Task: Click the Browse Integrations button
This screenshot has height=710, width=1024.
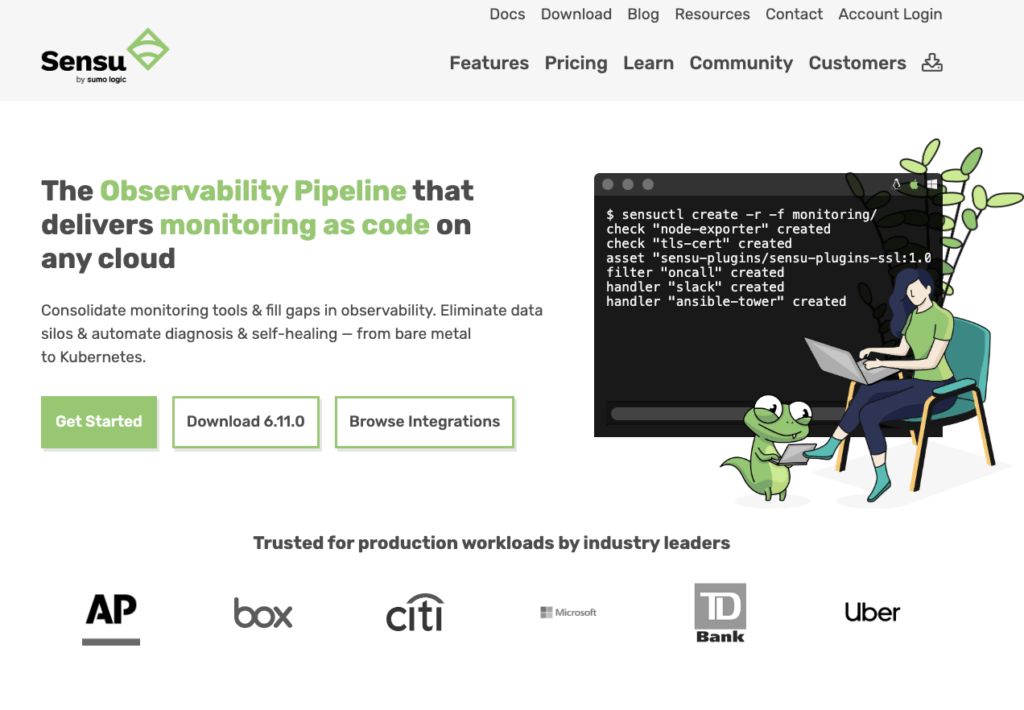Action: coord(424,422)
